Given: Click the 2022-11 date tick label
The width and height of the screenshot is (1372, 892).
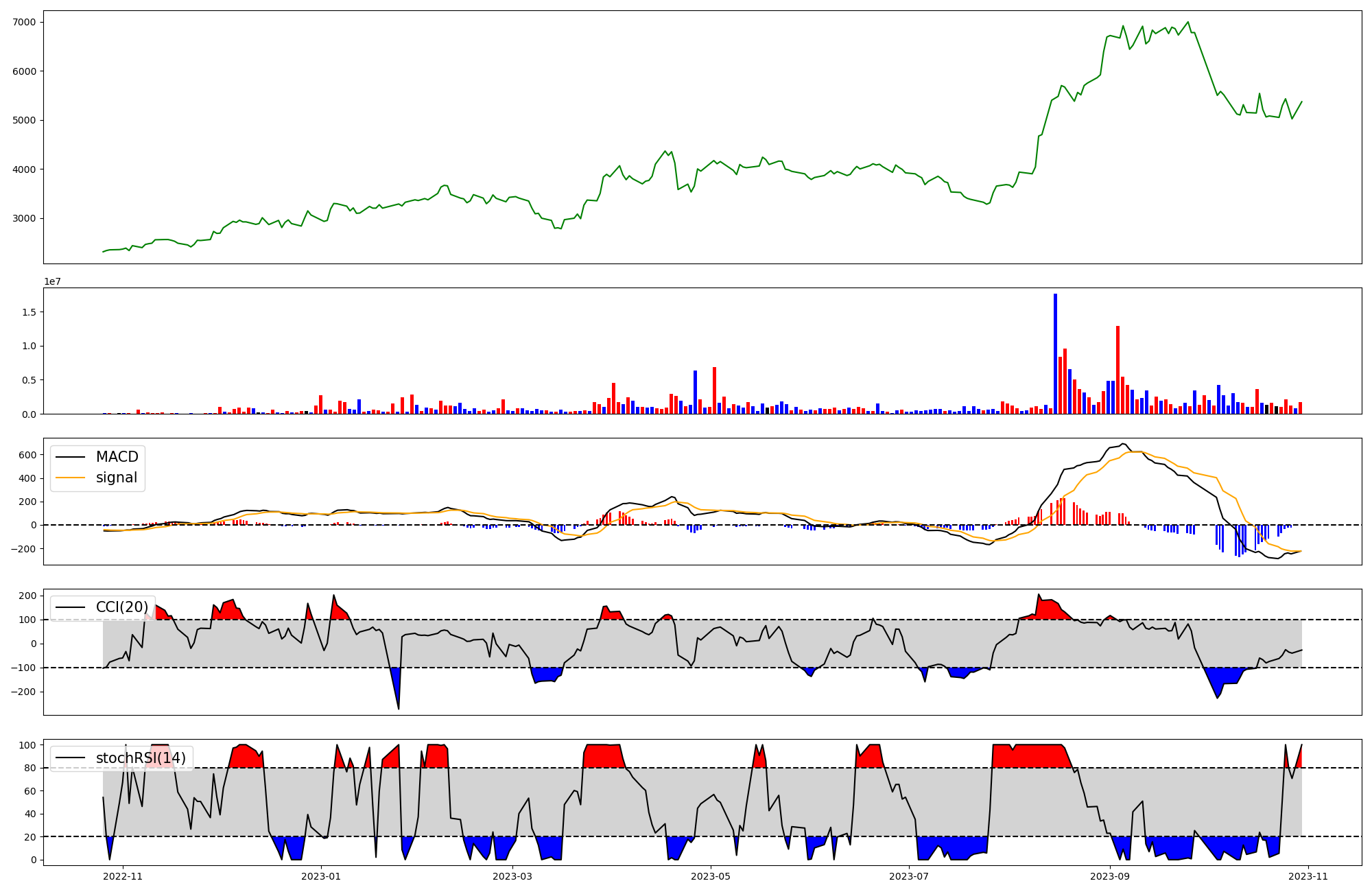Looking at the screenshot, I should coord(123,876).
